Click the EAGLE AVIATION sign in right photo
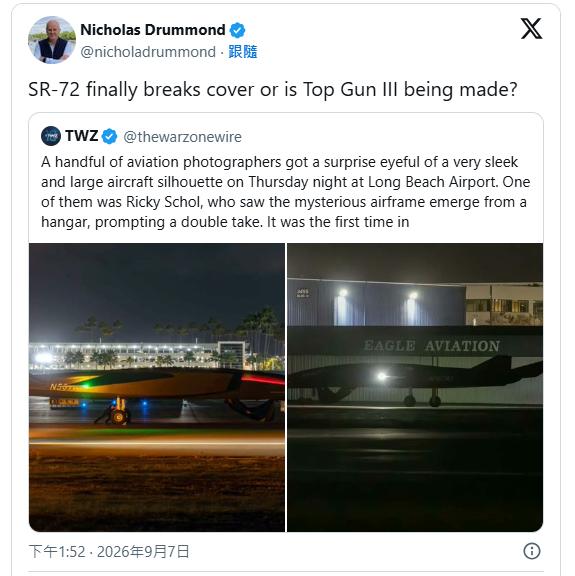Screen dimensions: 575x576 pyautogui.click(x=432, y=346)
